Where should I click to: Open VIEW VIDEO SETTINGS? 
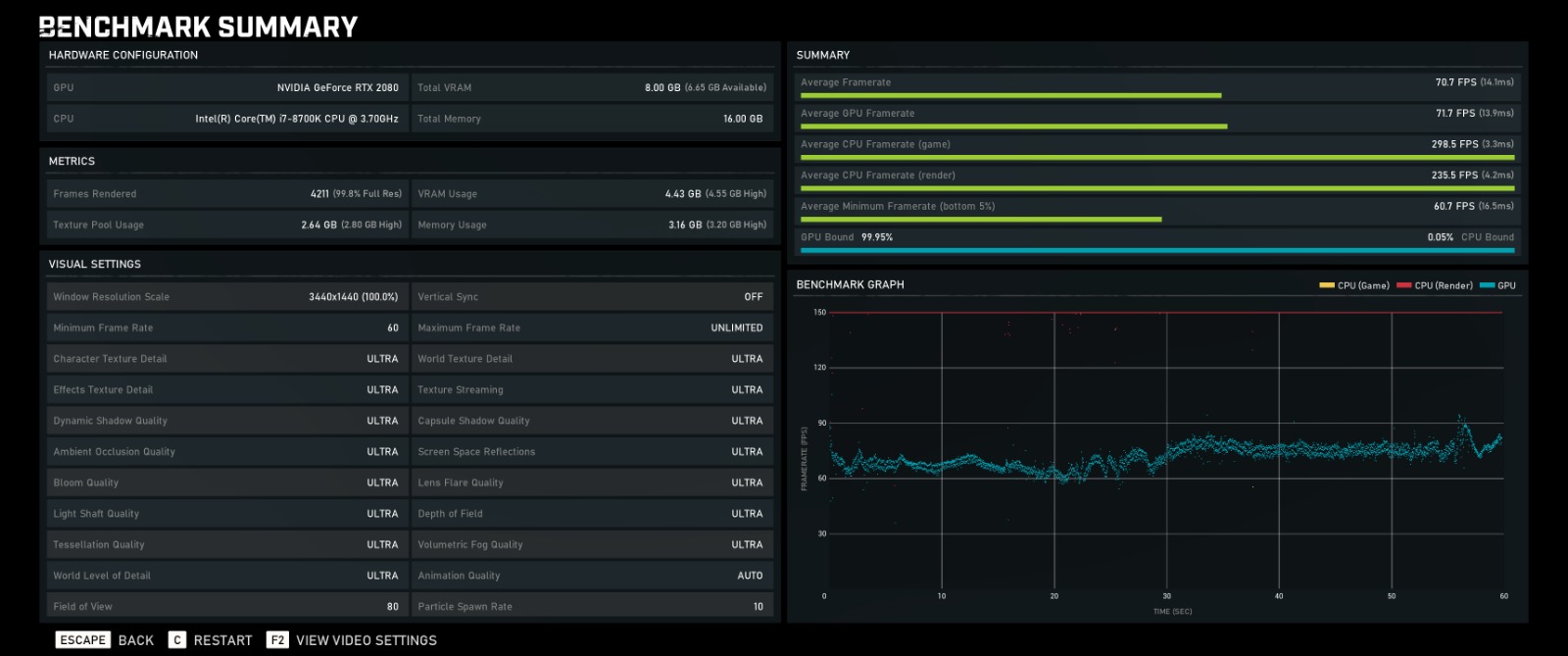366,640
